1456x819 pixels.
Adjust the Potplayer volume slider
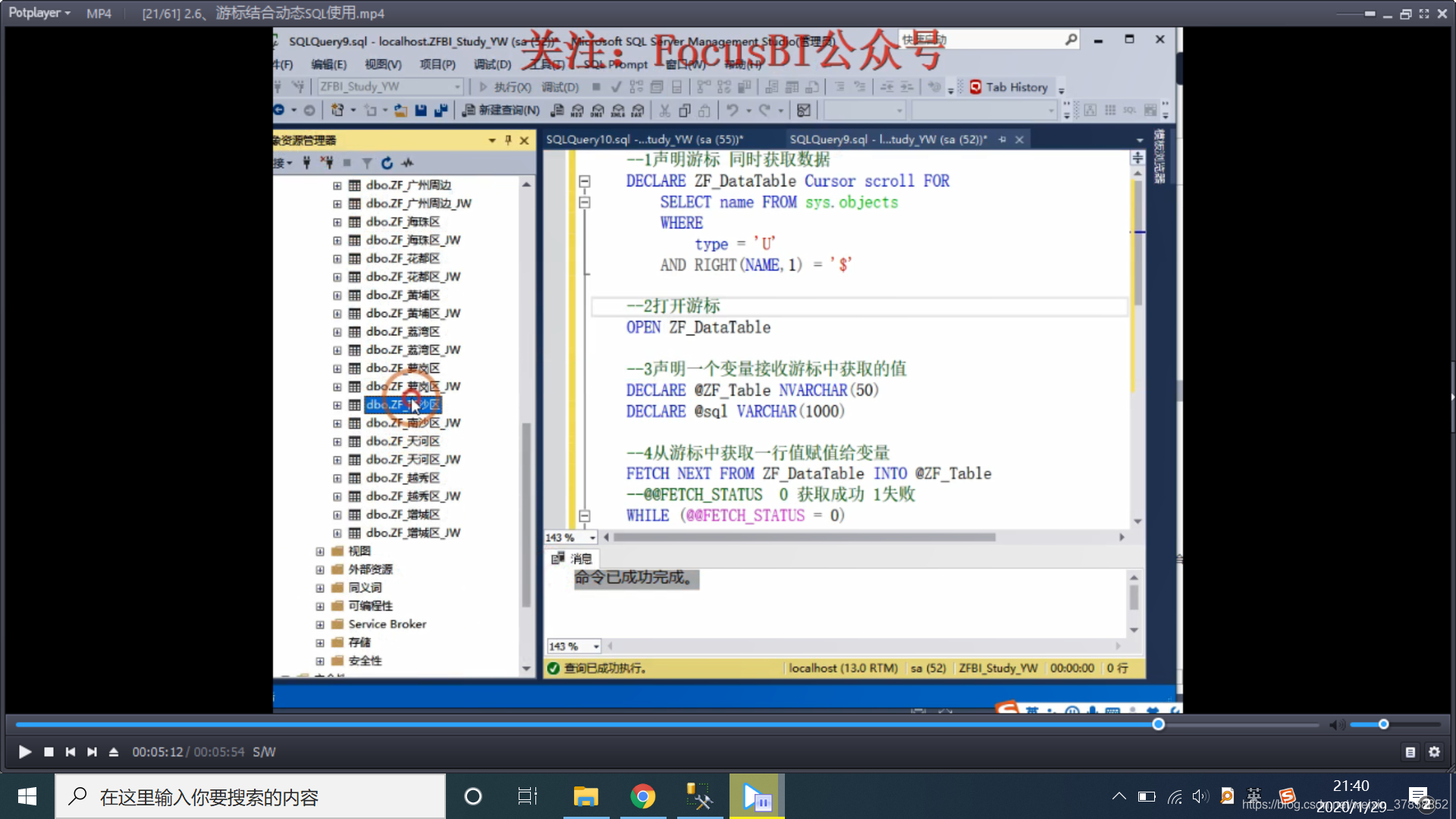click(1383, 725)
